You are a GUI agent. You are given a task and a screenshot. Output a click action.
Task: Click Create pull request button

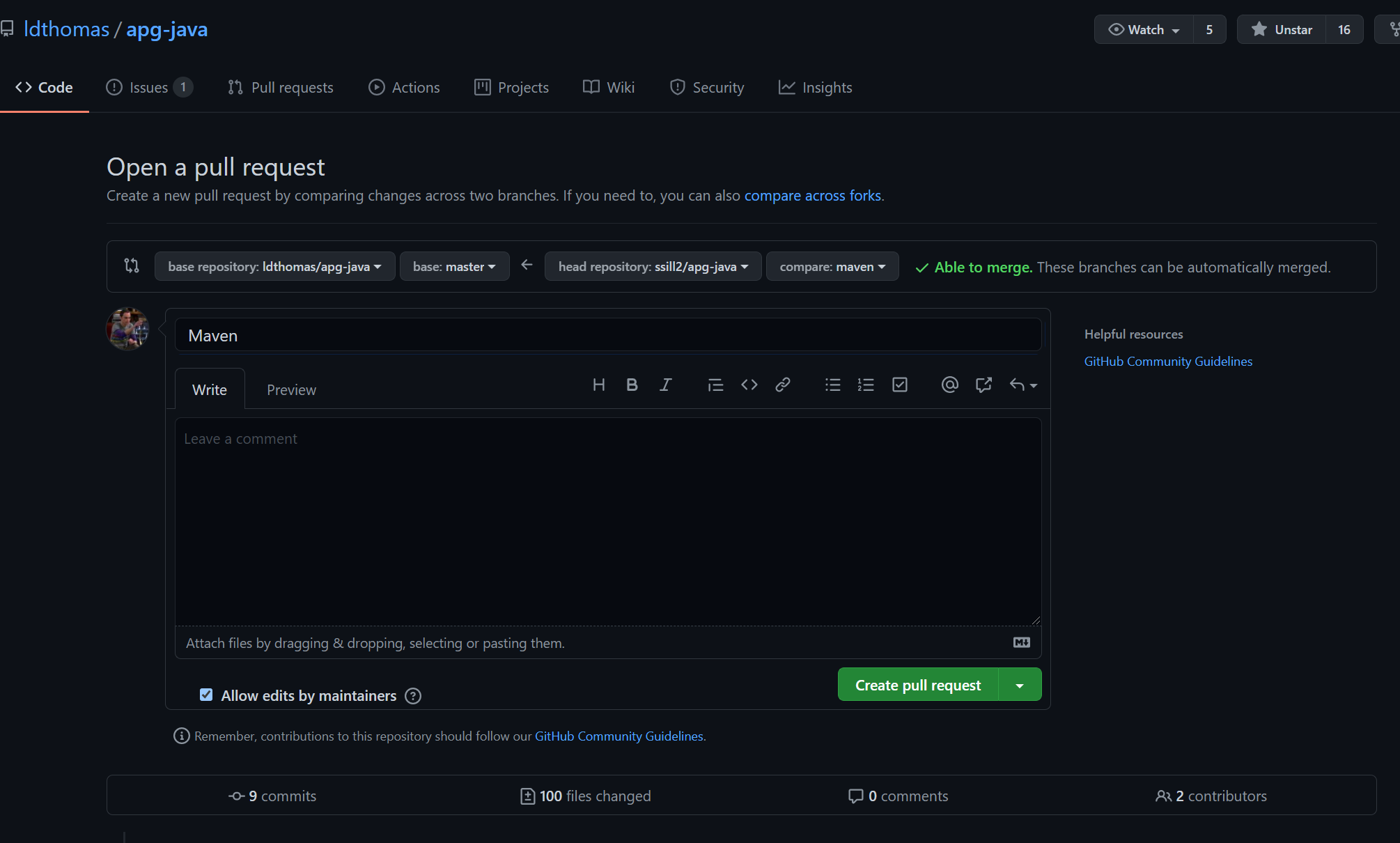point(918,685)
